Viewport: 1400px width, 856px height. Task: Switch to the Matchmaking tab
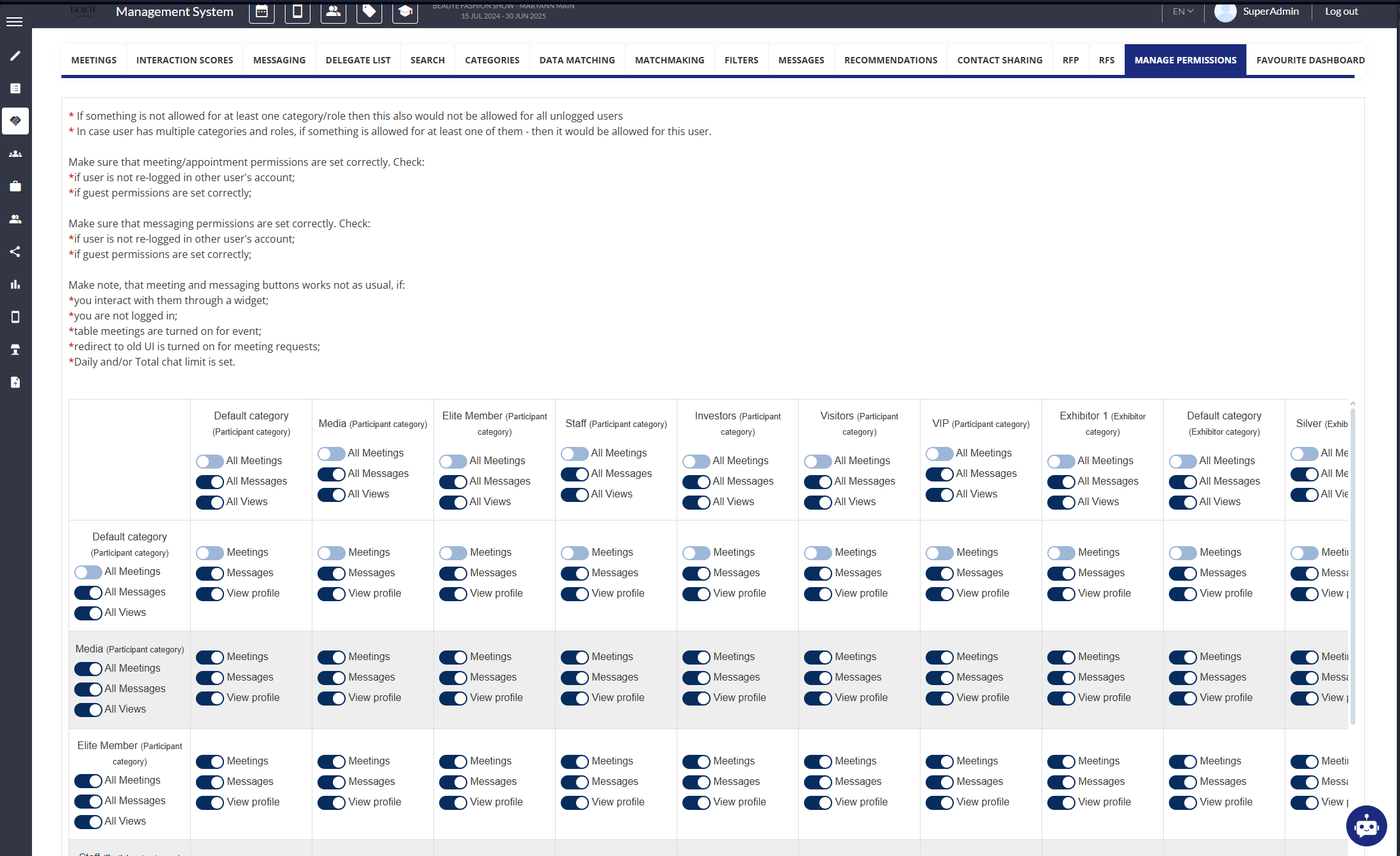[x=669, y=60]
